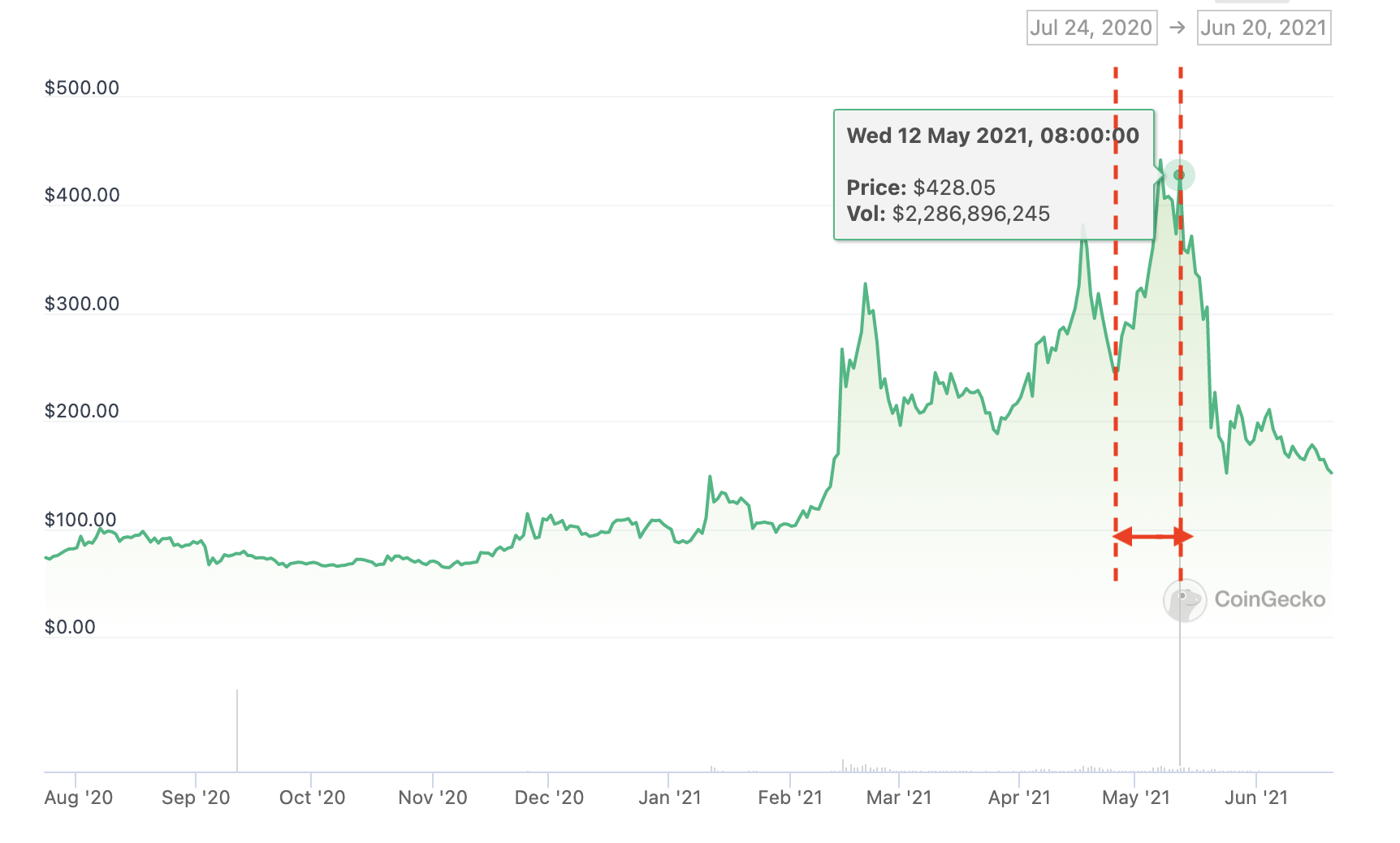Screen dimensions: 1400x843
Task: Select the Aug '20 axis label
Action: [78, 798]
